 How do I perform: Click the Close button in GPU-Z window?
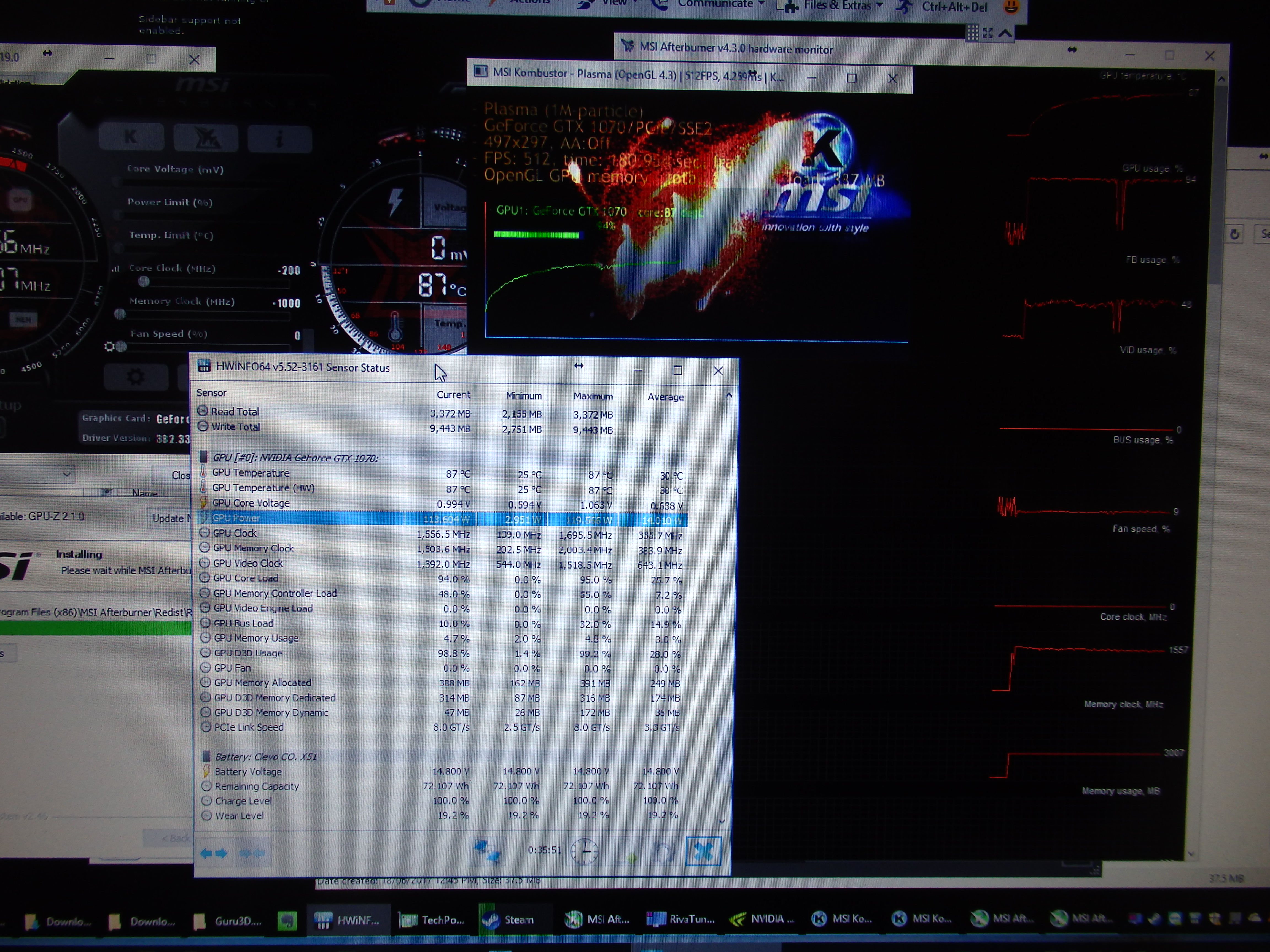[172, 475]
